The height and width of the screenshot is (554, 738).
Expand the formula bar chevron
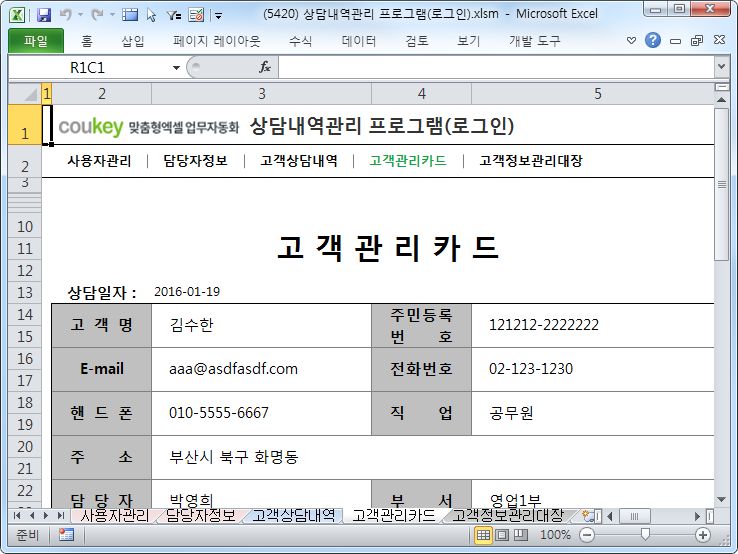(x=721, y=67)
